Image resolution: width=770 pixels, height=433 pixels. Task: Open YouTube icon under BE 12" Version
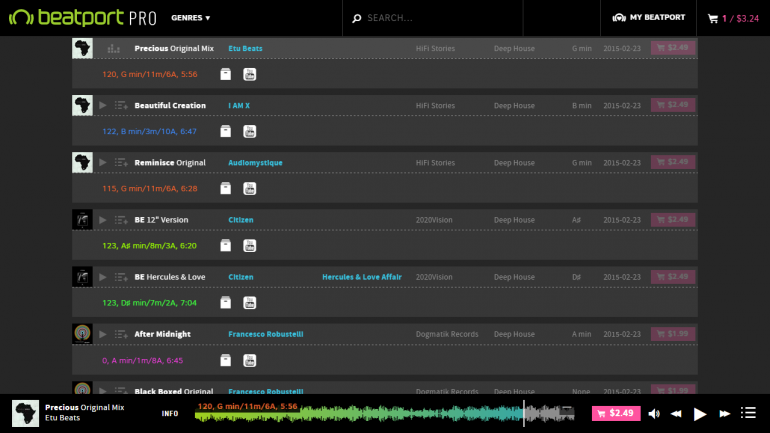coord(249,245)
